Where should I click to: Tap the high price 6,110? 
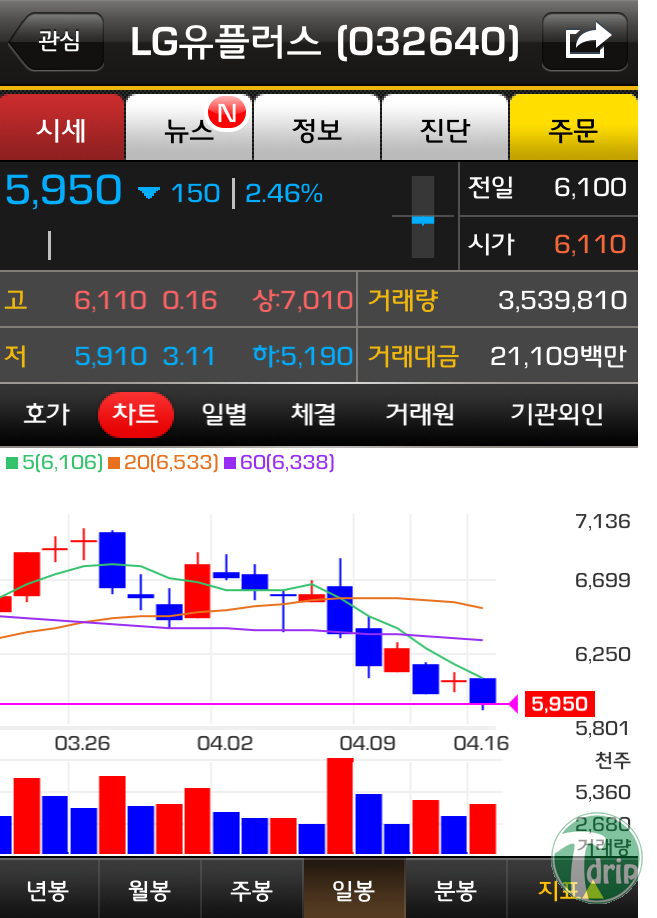pos(111,300)
